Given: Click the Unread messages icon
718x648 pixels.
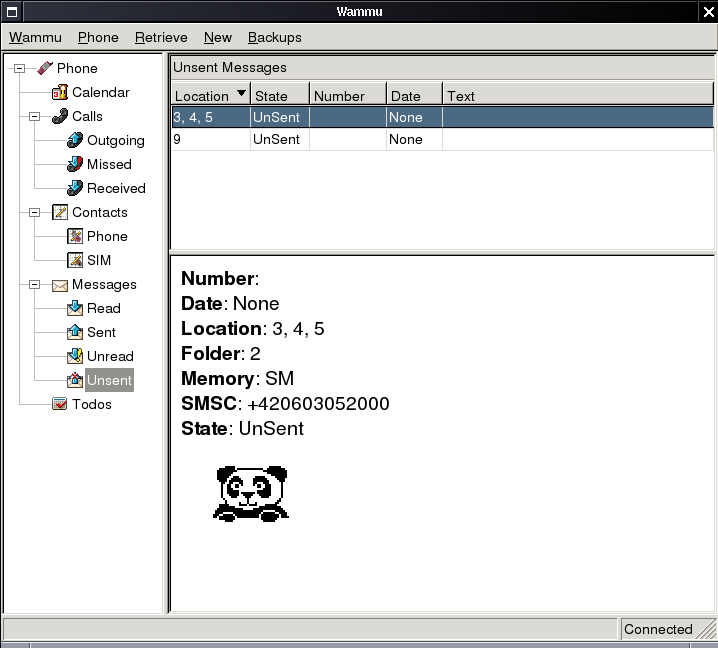Looking at the screenshot, I should point(75,356).
